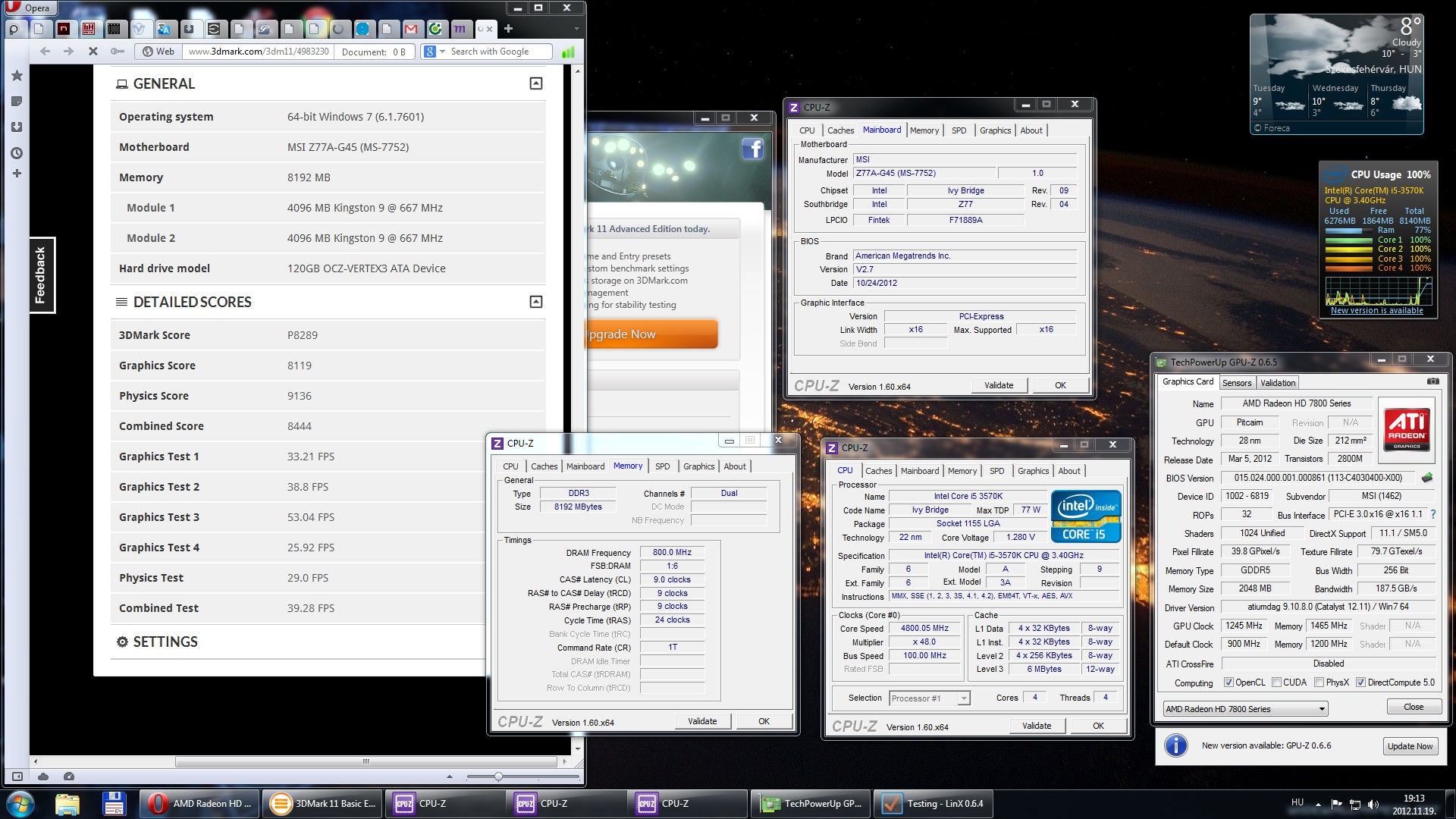Adjust the Opera zoom slider
The width and height of the screenshot is (1456, 819).
click(498, 777)
